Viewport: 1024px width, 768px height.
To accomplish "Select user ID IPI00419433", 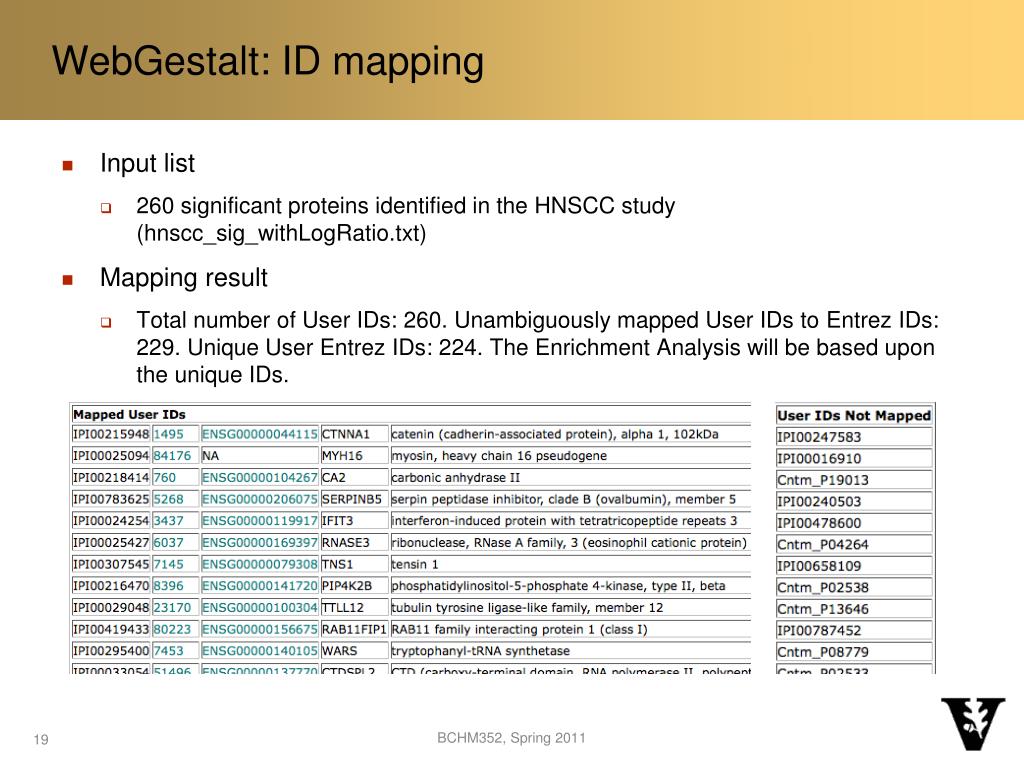I will point(111,630).
